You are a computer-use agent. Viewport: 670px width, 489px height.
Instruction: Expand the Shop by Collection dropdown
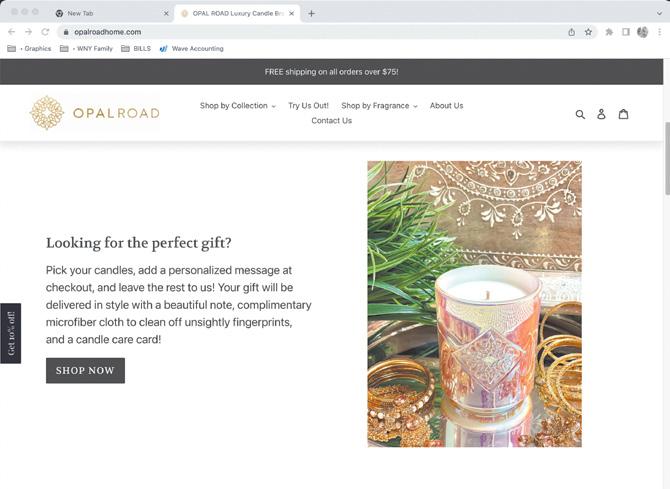tap(238, 106)
